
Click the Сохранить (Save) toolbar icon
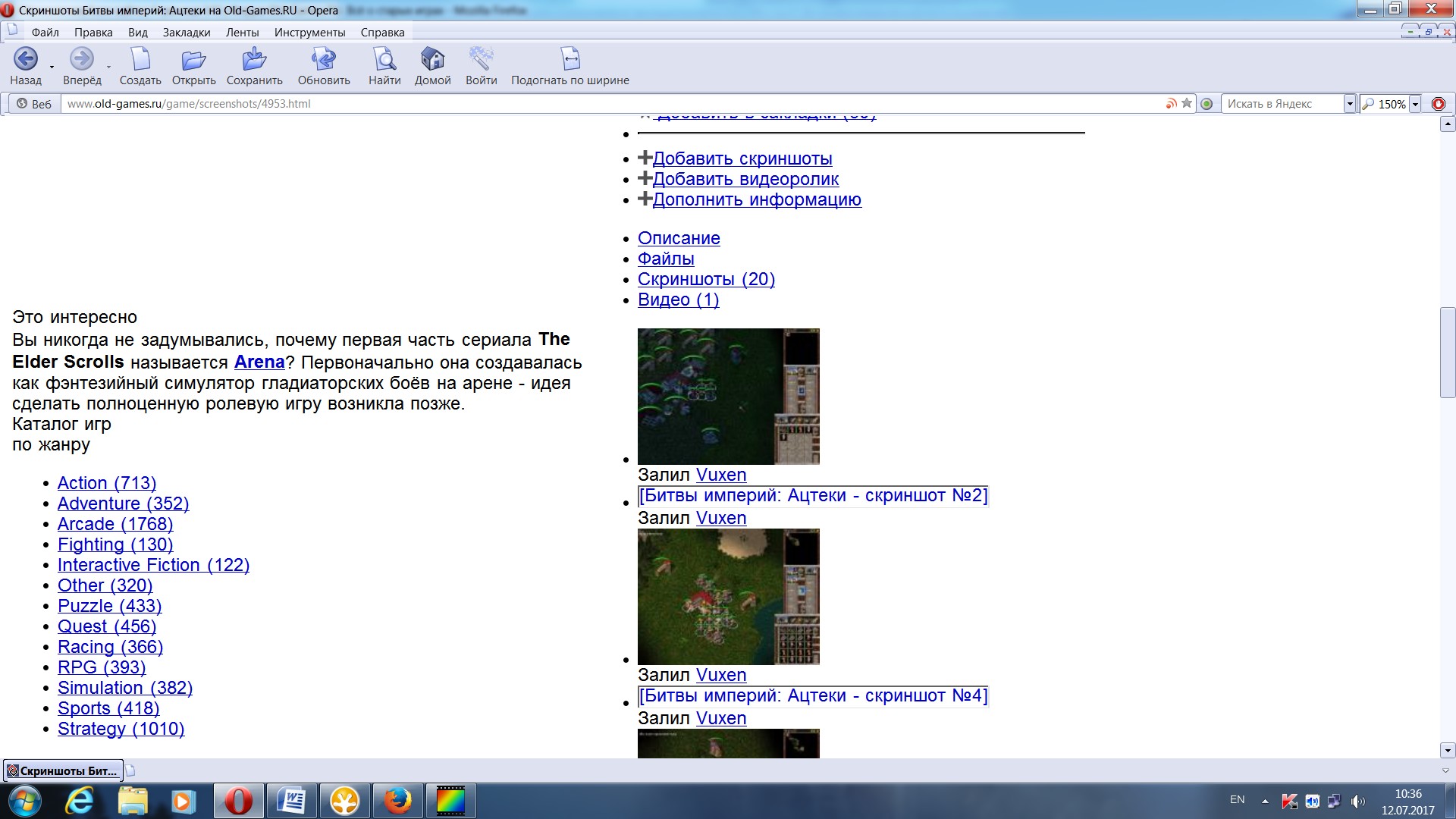(x=254, y=59)
